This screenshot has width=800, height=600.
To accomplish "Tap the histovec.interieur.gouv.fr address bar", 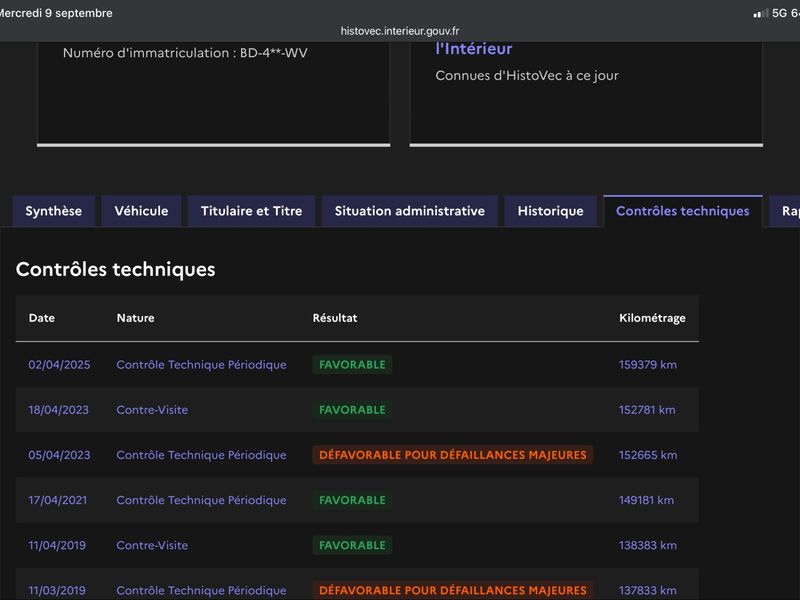I will 400,31.
